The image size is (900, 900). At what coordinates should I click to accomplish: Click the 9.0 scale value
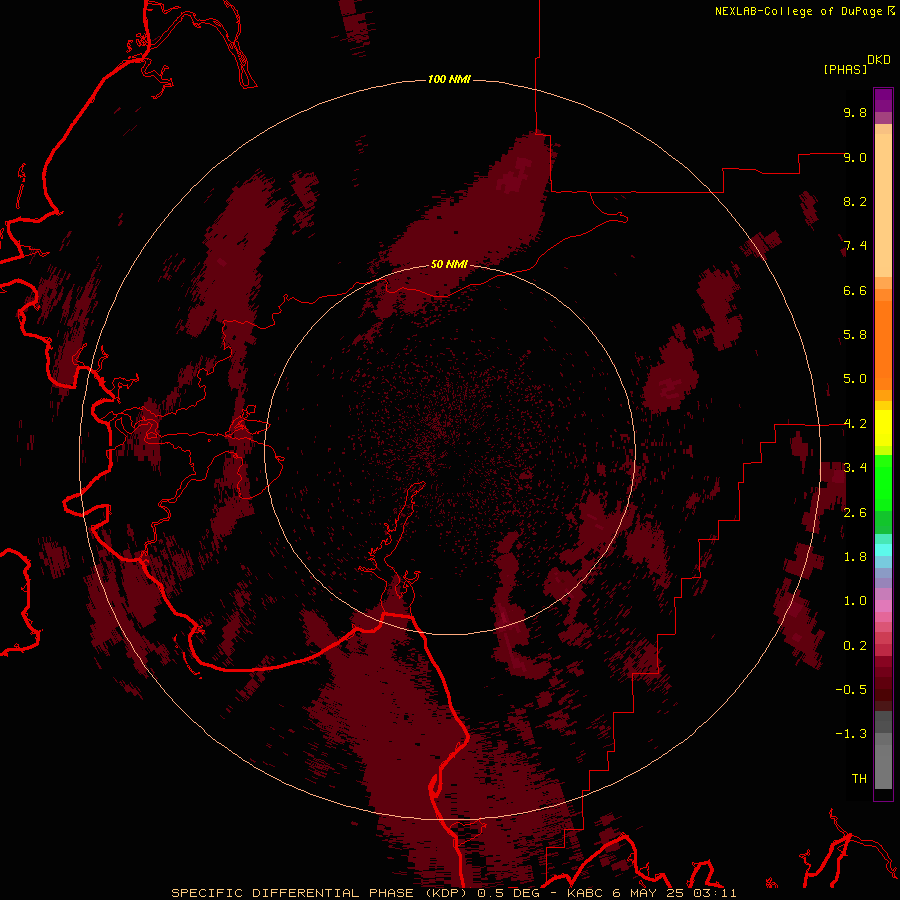point(855,157)
